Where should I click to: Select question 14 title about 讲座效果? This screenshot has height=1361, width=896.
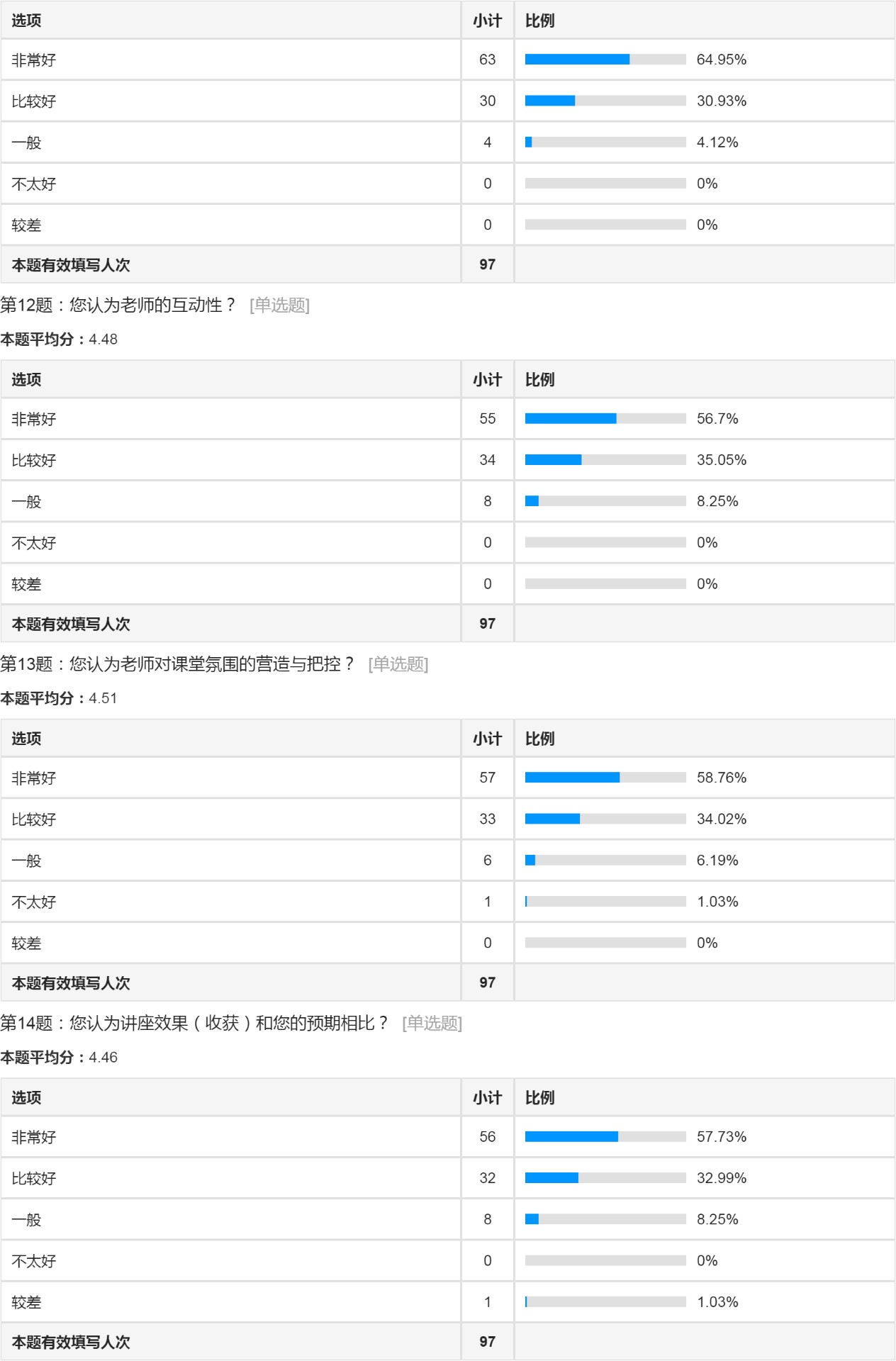pyautogui.click(x=194, y=1024)
